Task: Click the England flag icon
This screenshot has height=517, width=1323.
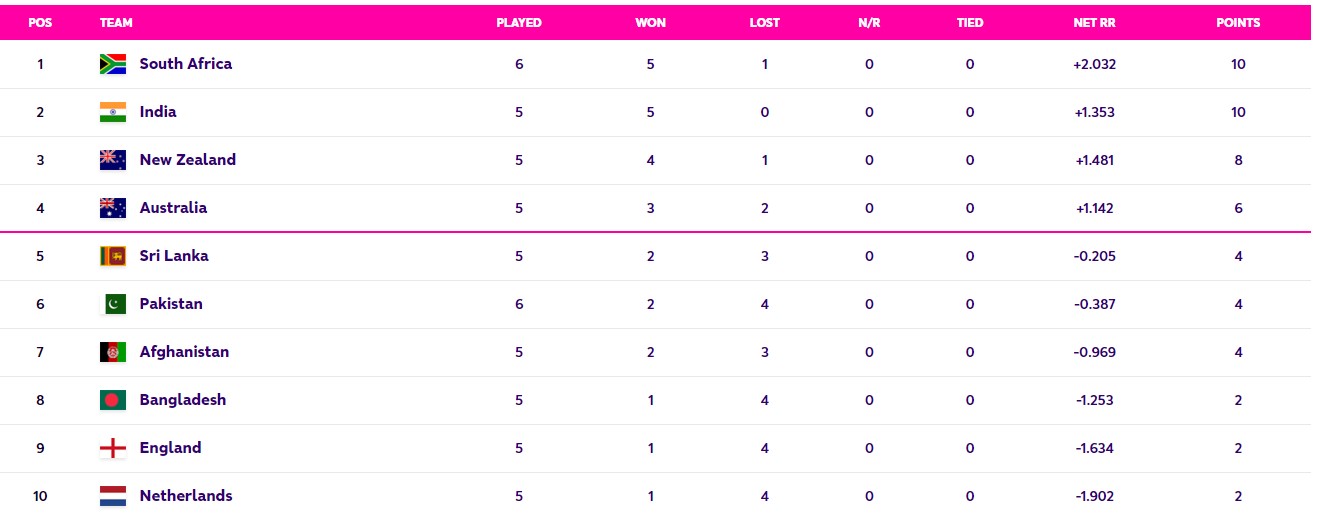Action: coord(113,448)
